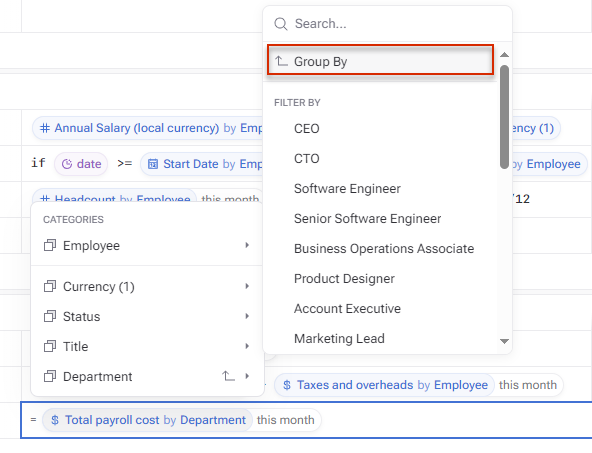Click the Group By arrow icon
592x453 pixels.
(281, 61)
